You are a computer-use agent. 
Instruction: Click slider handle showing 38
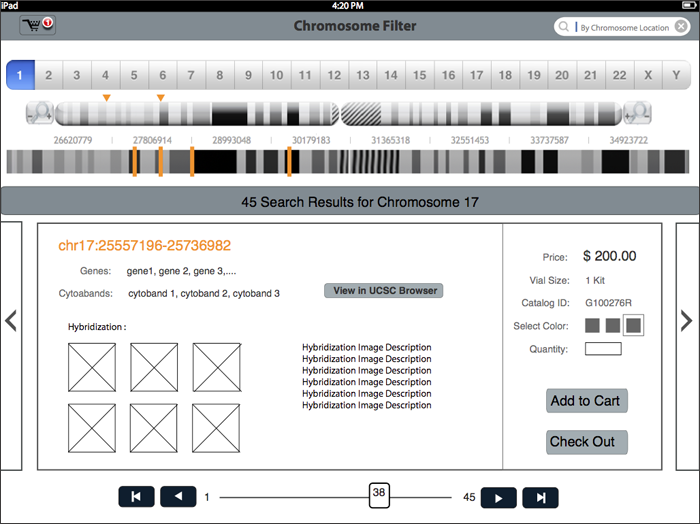379,495
